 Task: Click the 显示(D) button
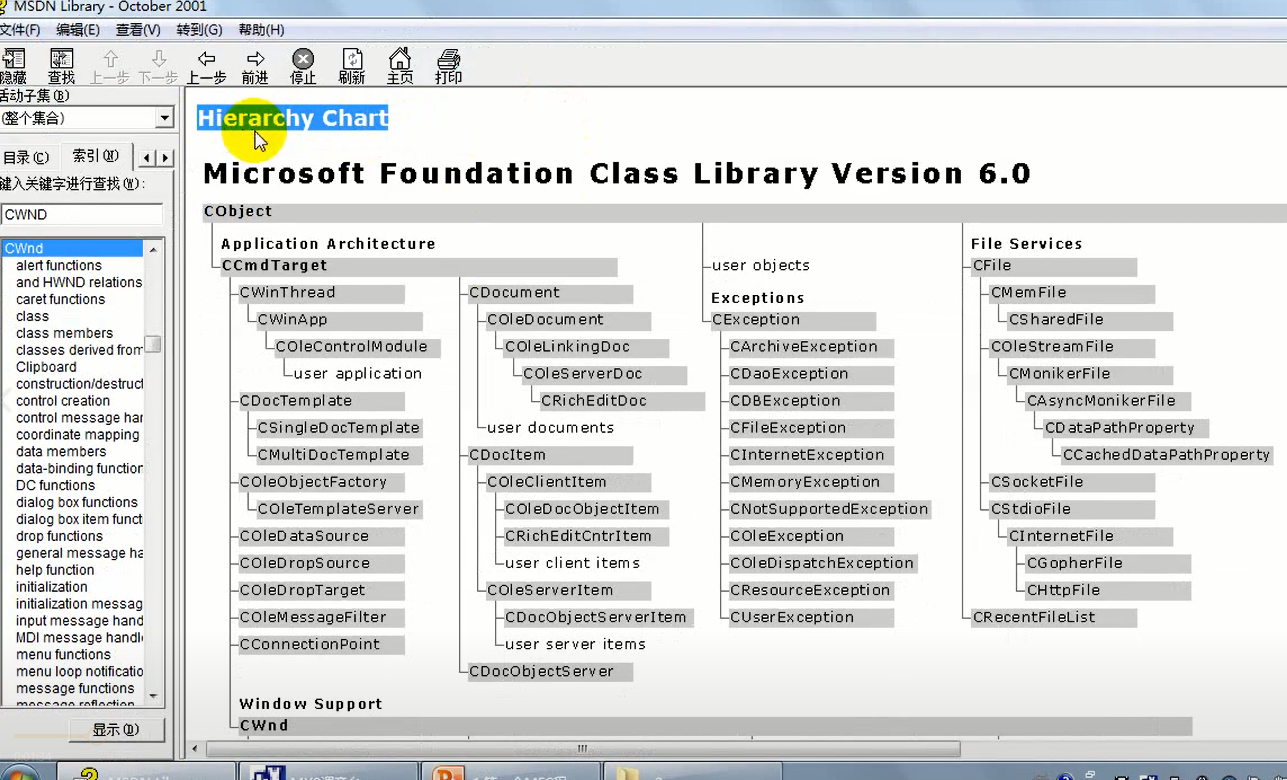[x=115, y=730]
